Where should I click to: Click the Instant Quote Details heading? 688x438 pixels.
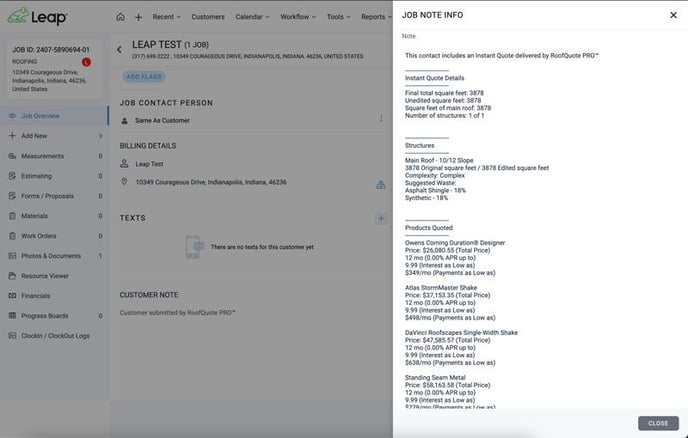[434, 78]
